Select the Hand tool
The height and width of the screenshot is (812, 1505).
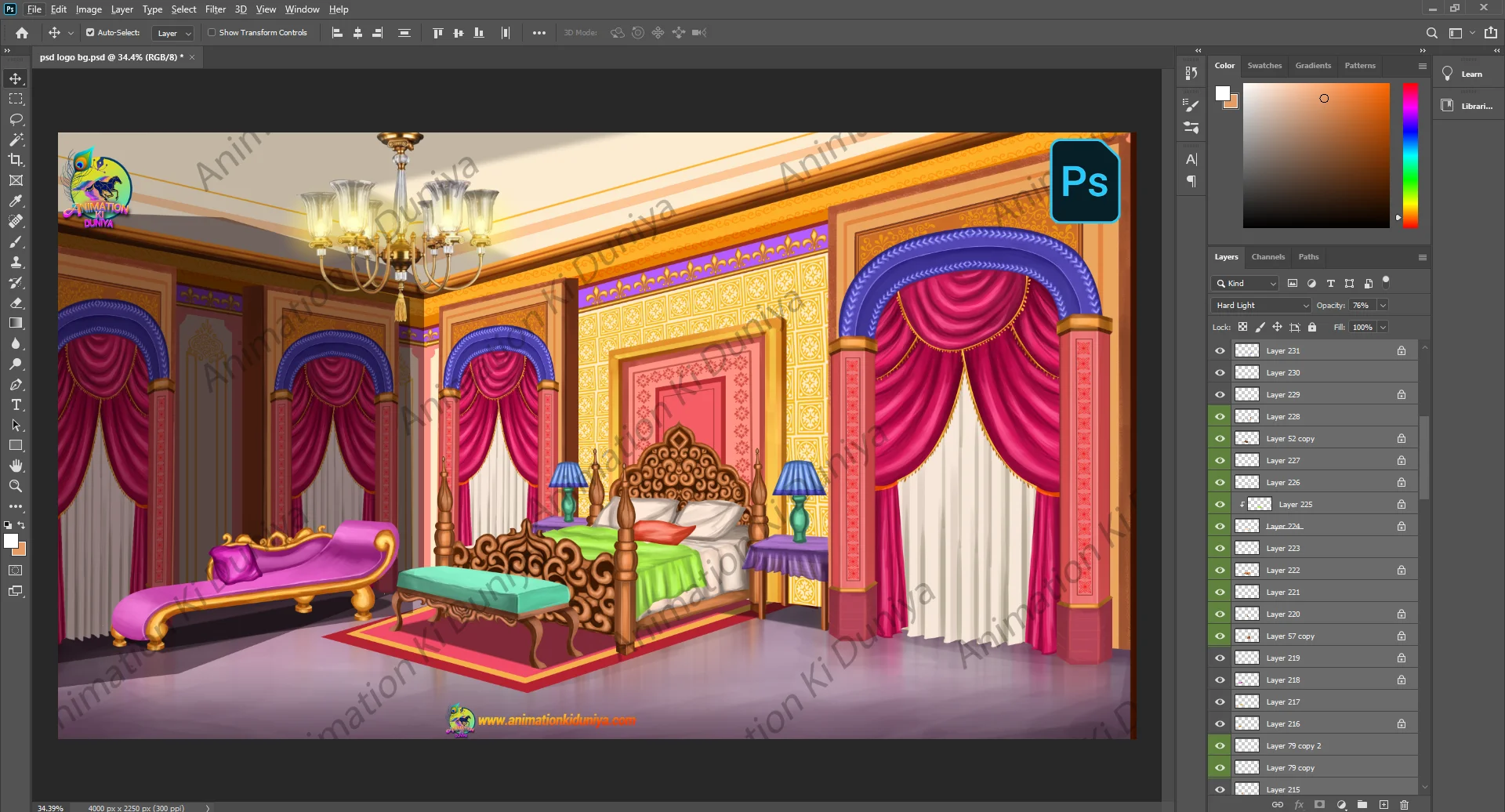pyautogui.click(x=16, y=466)
